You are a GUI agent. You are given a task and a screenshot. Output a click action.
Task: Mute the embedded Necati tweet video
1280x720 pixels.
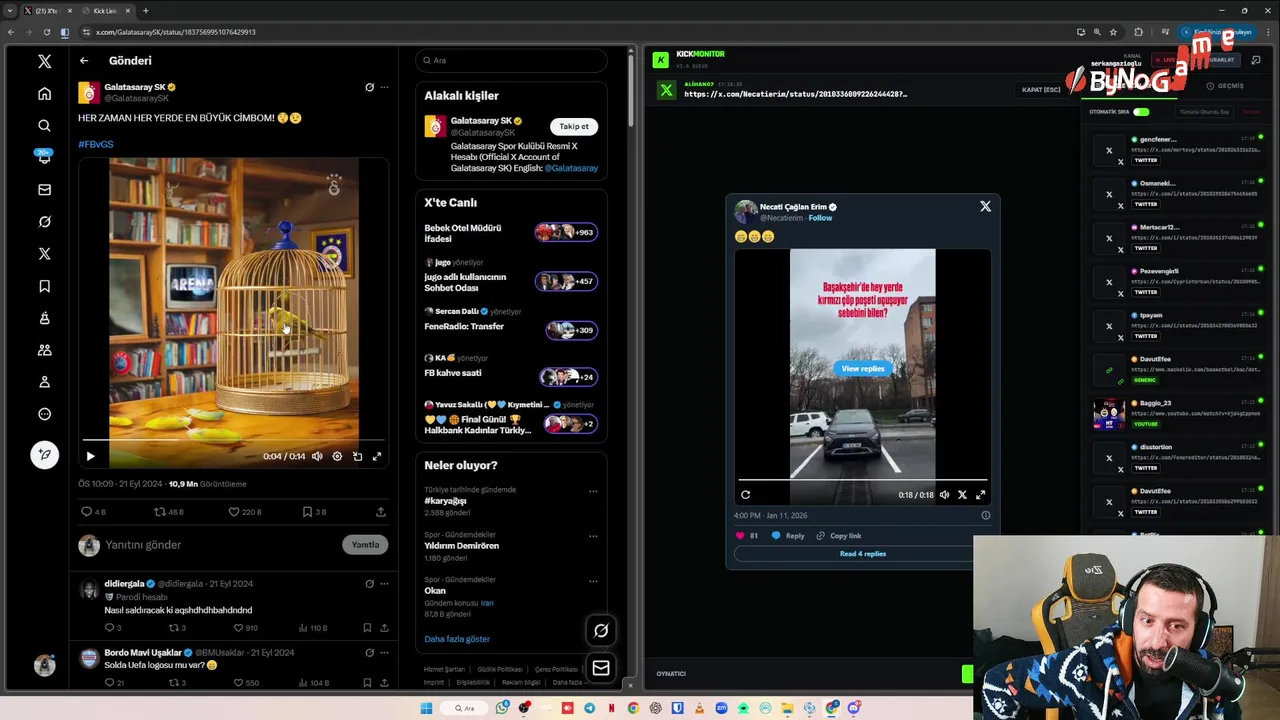944,495
